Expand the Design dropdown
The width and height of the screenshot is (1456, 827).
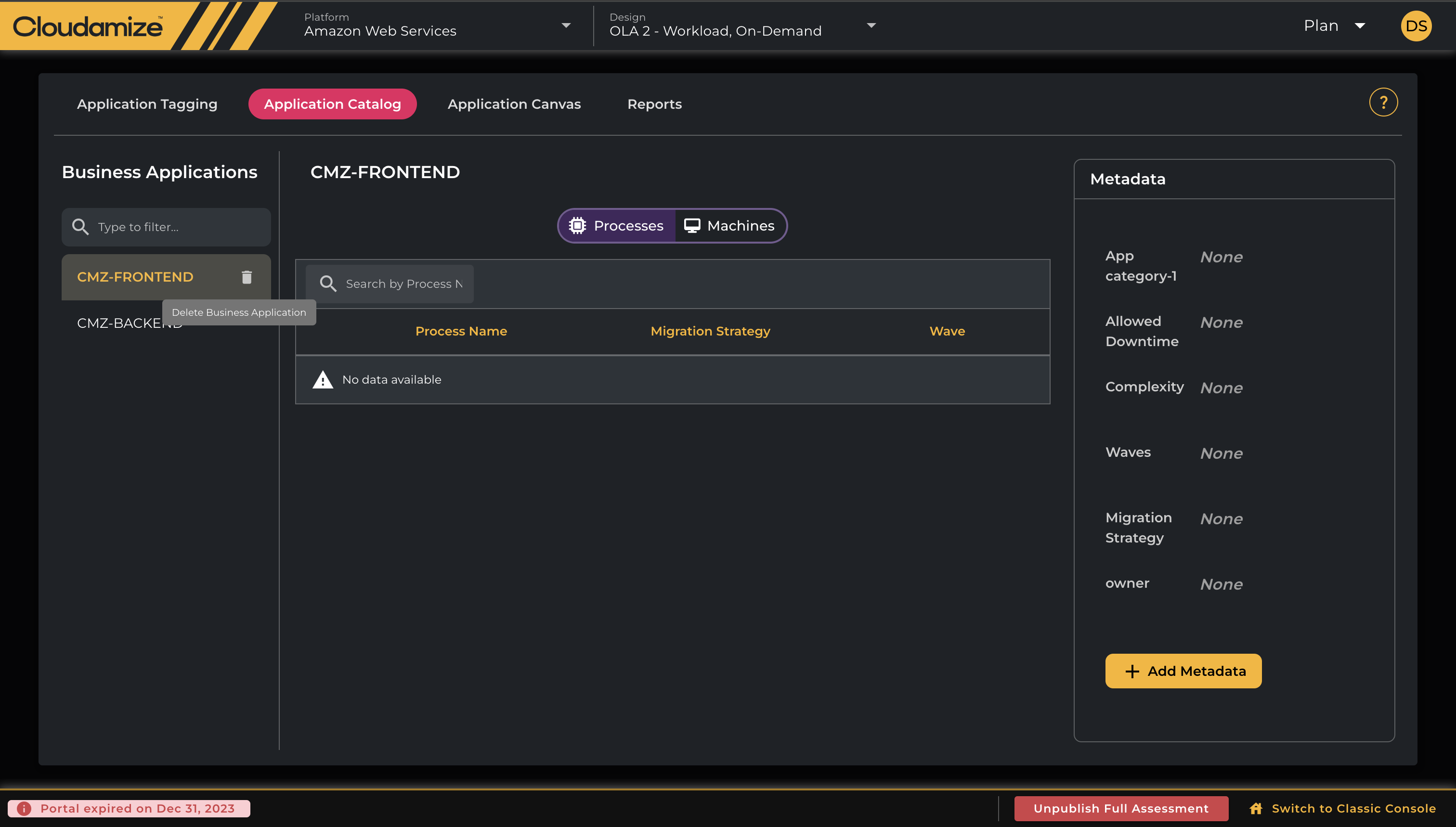point(871,26)
